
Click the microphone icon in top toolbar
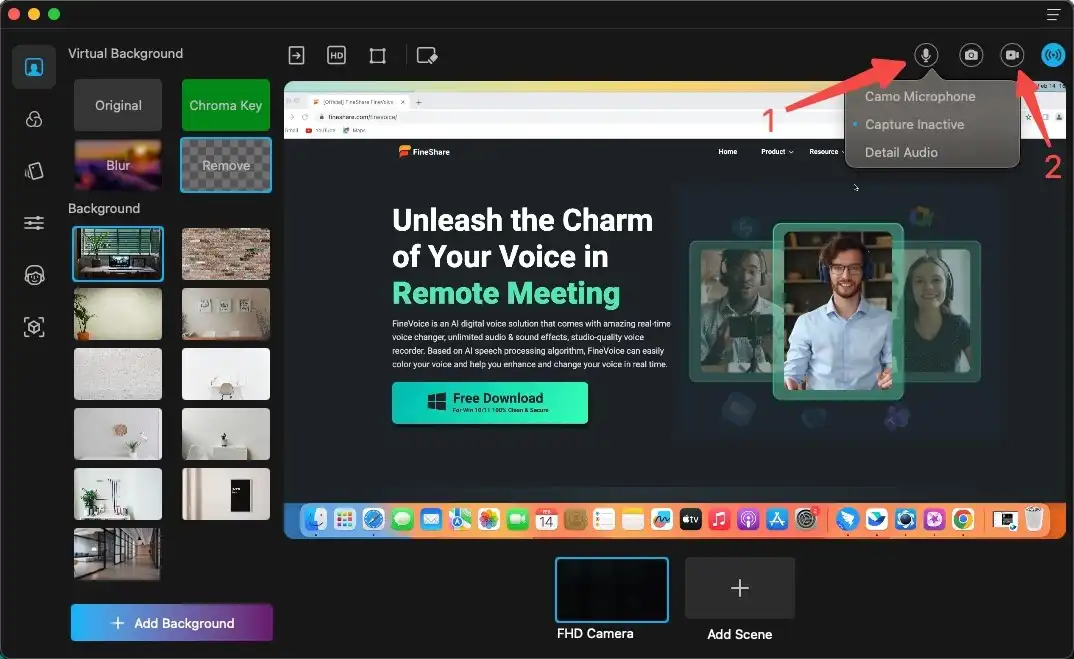[925, 55]
